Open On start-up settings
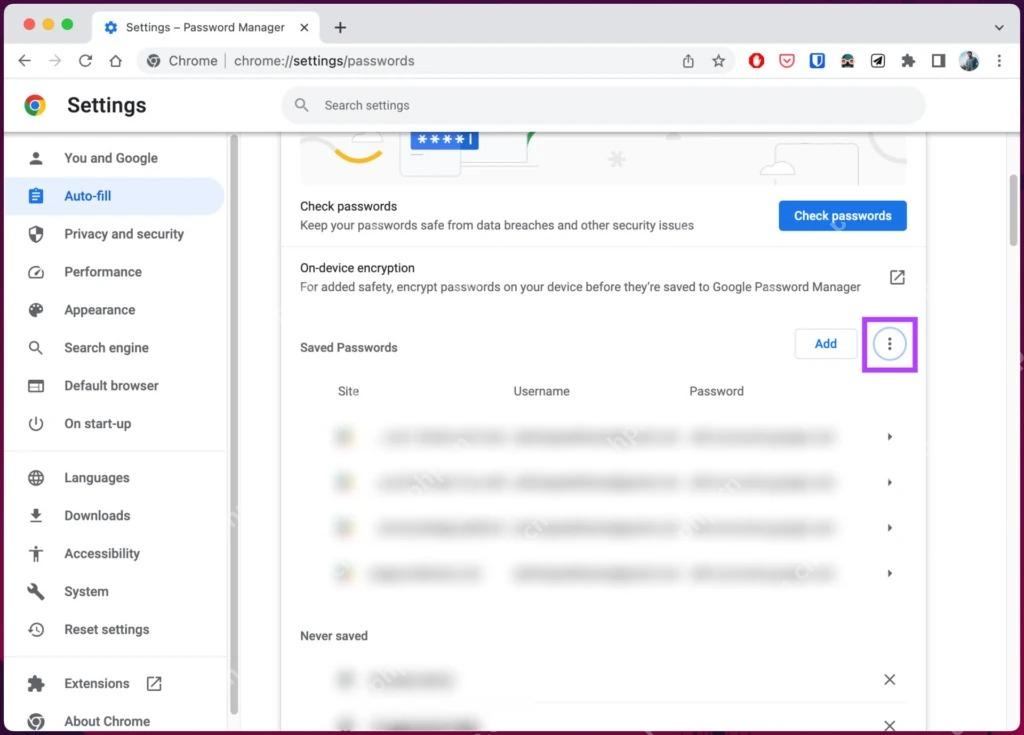 pos(98,423)
